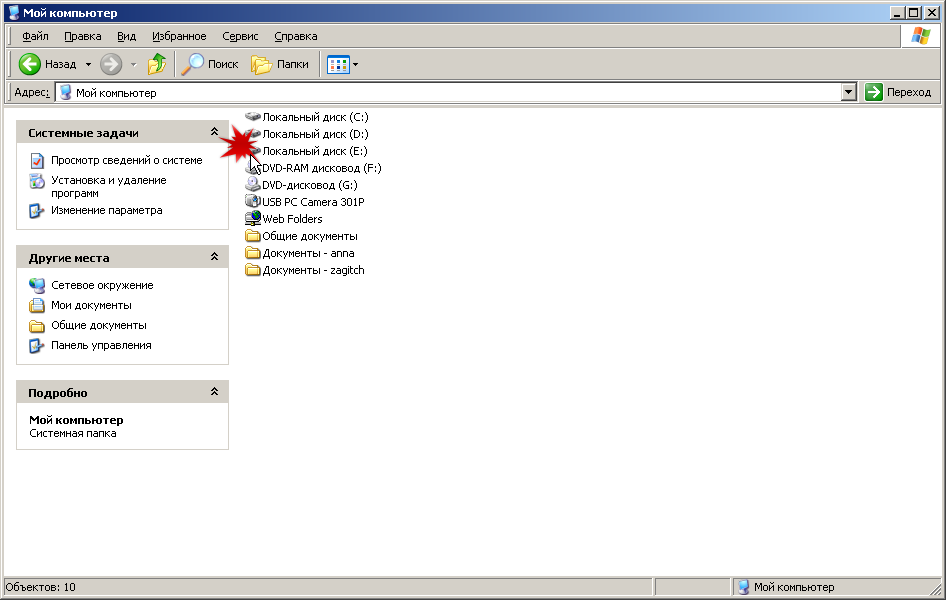The width and height of the screenshot is (946, 600).
Task: Open the Forward history dropdown arrow
Action: pyautogui.click(x=133, y=65)
